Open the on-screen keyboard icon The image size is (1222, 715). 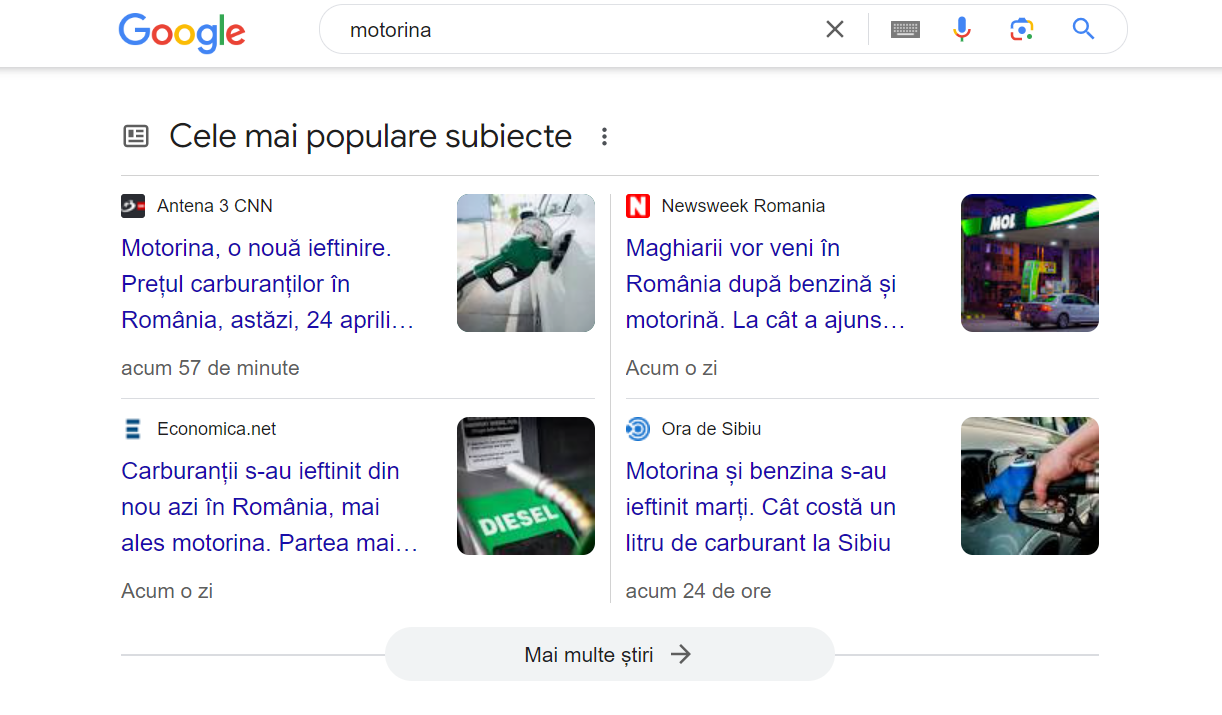906,30
